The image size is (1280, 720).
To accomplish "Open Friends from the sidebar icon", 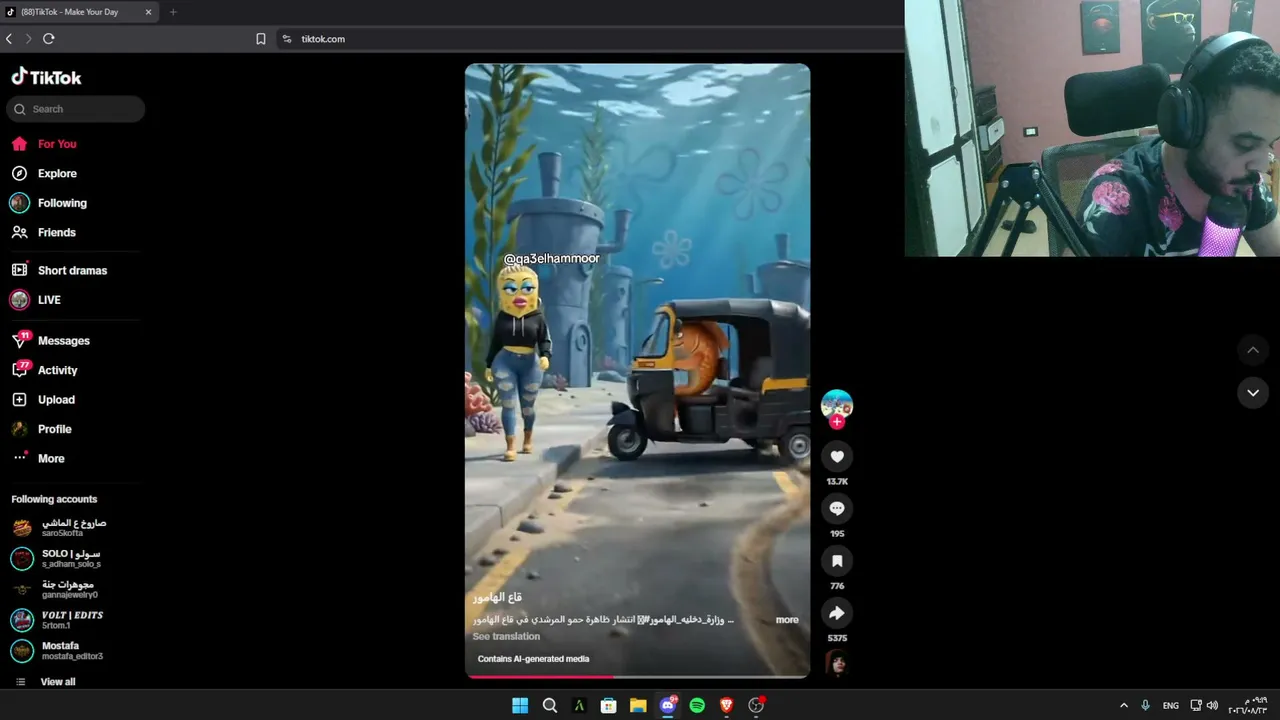I will 19,232.
